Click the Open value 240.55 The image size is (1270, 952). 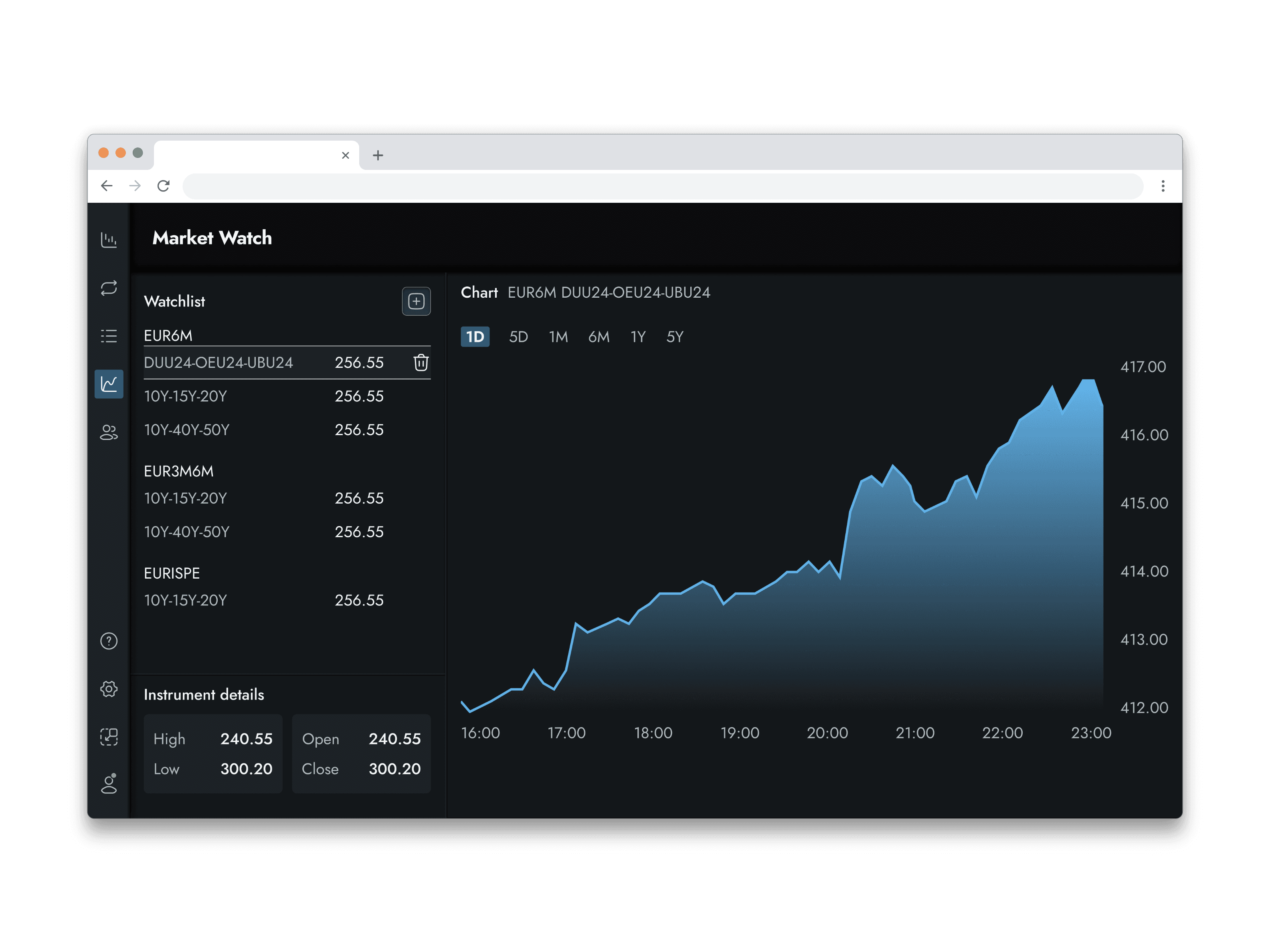coord(394,739)
